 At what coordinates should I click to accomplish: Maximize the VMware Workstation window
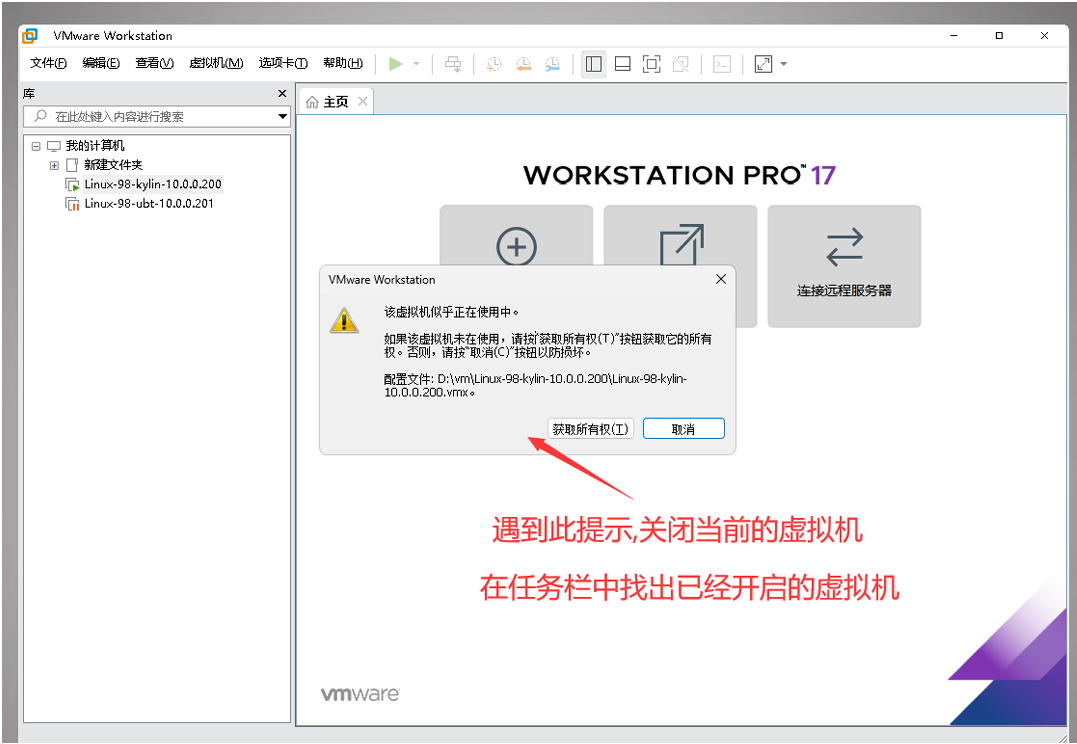999,36
